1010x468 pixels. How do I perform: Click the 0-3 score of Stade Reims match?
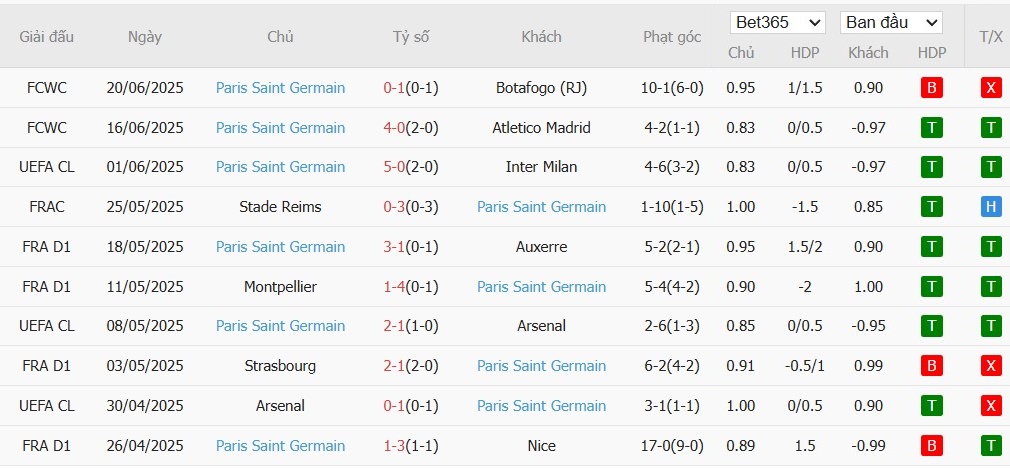(x=394, y=207)
